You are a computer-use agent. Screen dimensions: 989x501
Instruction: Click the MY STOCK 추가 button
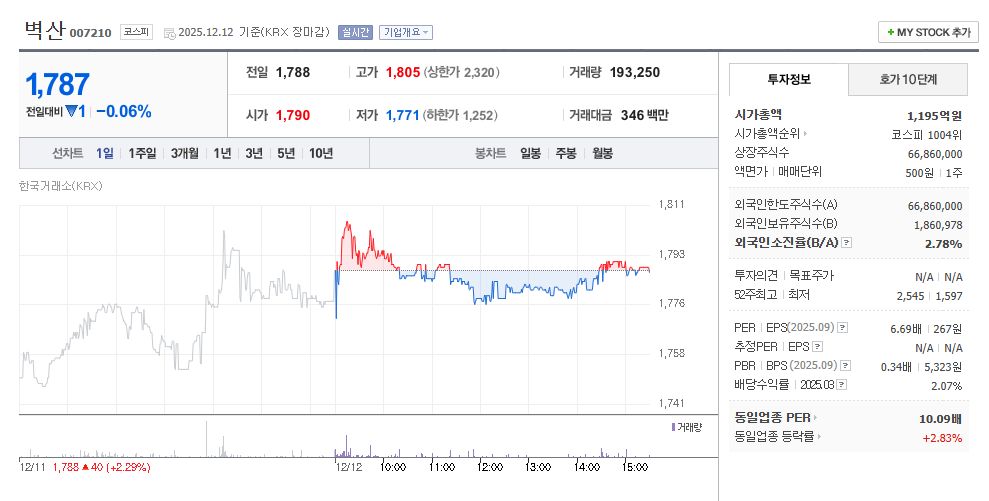click(x=928, y=32)
